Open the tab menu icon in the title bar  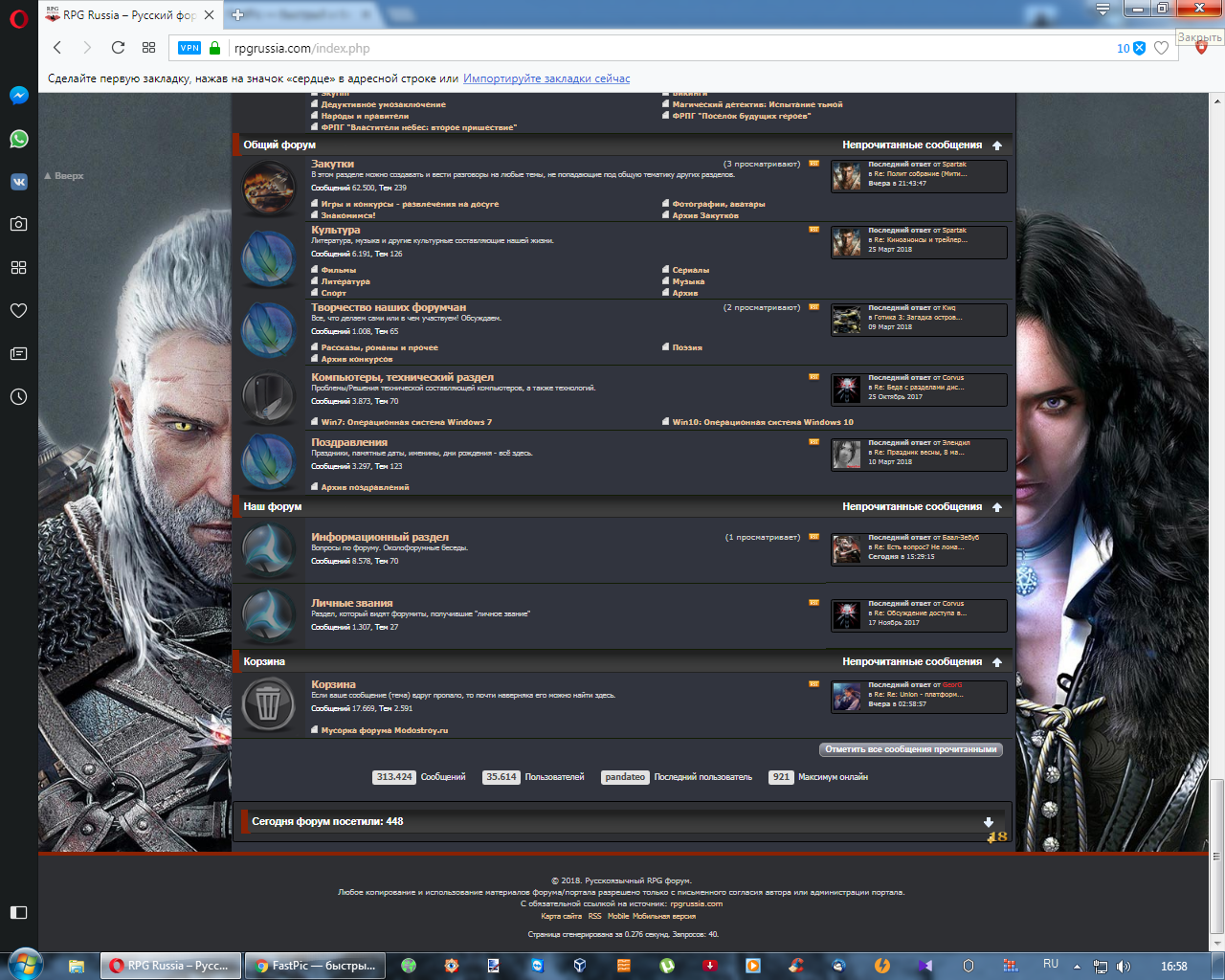point(1103,9)
